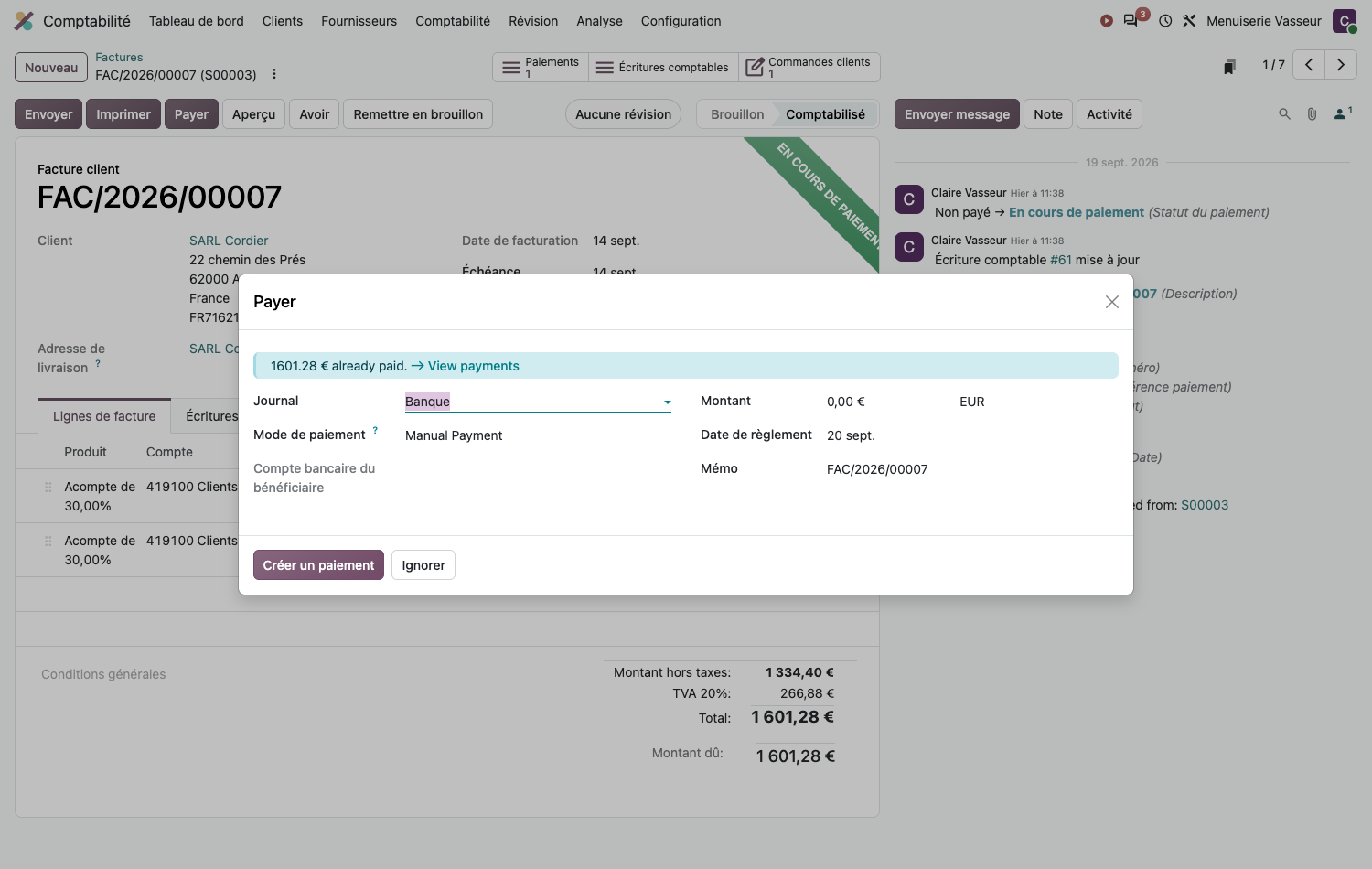Open the Journal dropdown arrow

667,402
